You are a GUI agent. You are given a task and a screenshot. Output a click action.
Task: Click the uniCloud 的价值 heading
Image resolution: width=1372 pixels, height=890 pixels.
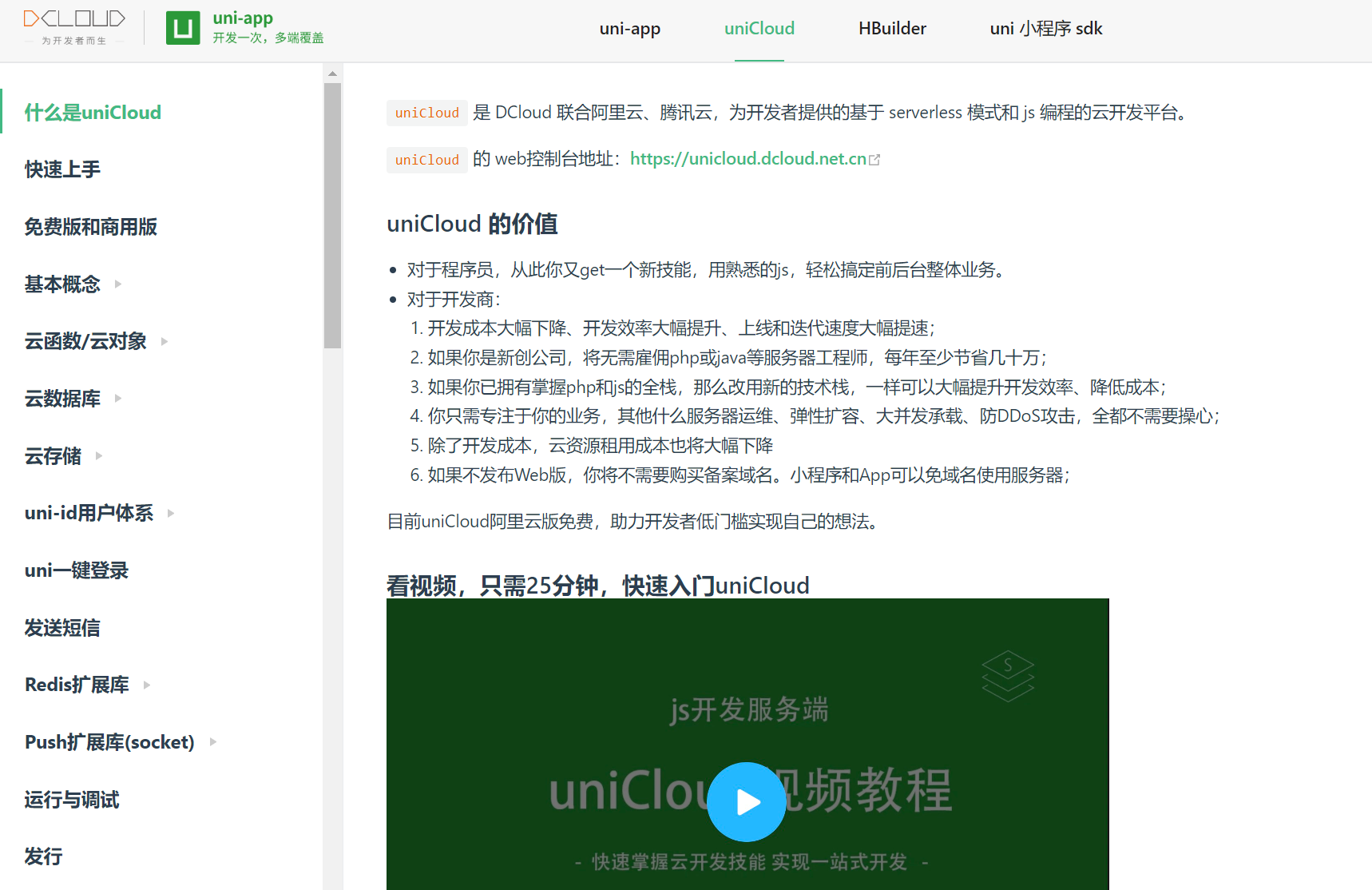(472, 224)
